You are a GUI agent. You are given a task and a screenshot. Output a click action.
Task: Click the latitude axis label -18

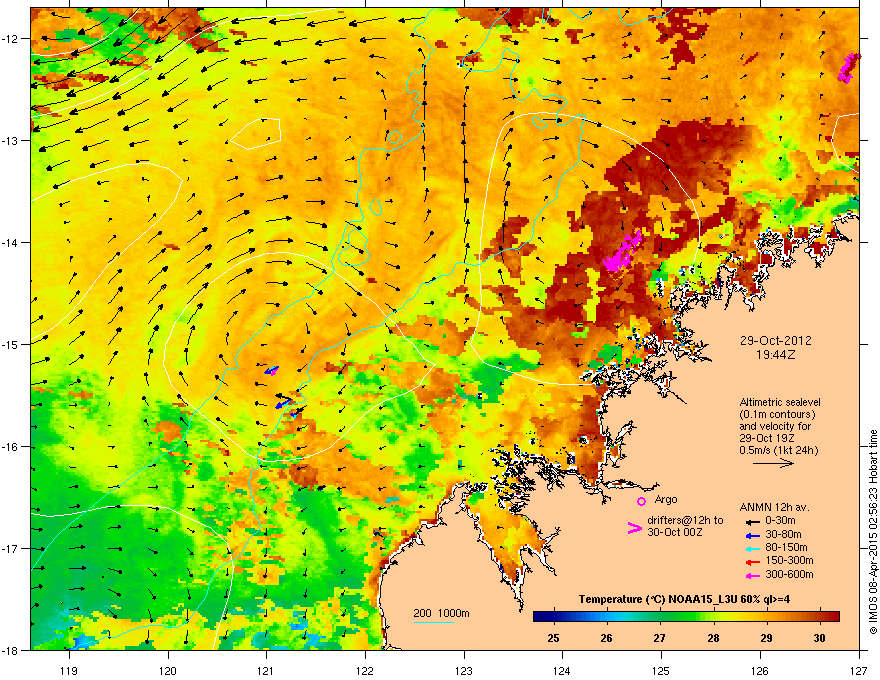11,650
